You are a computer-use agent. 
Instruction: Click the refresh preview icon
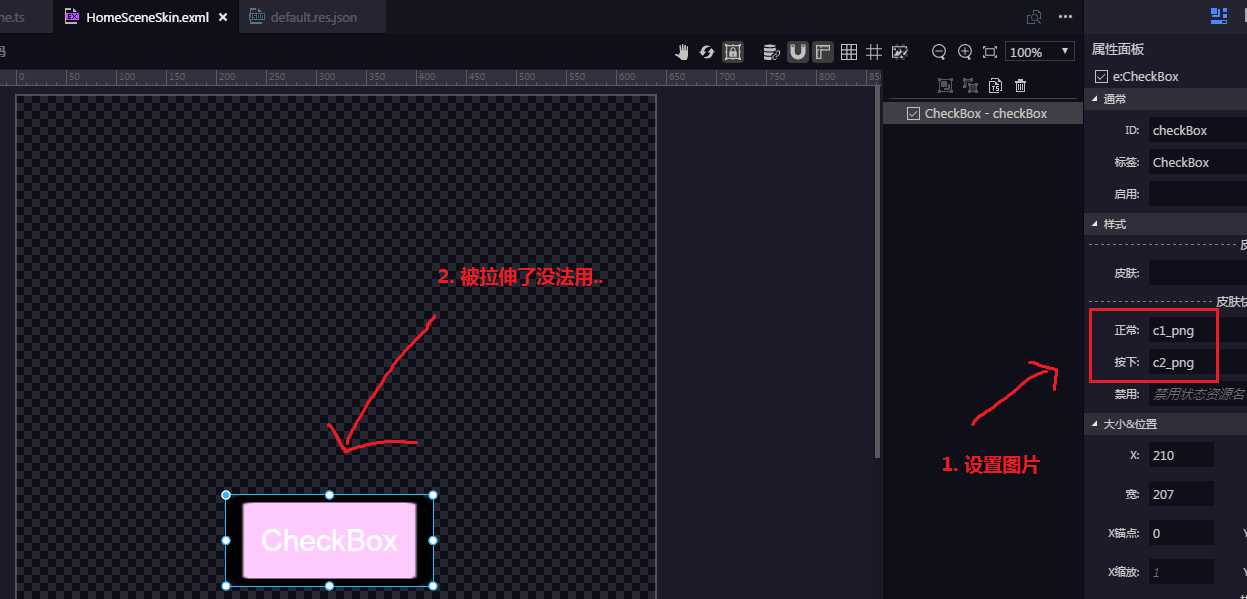click(x=707, y=52)
